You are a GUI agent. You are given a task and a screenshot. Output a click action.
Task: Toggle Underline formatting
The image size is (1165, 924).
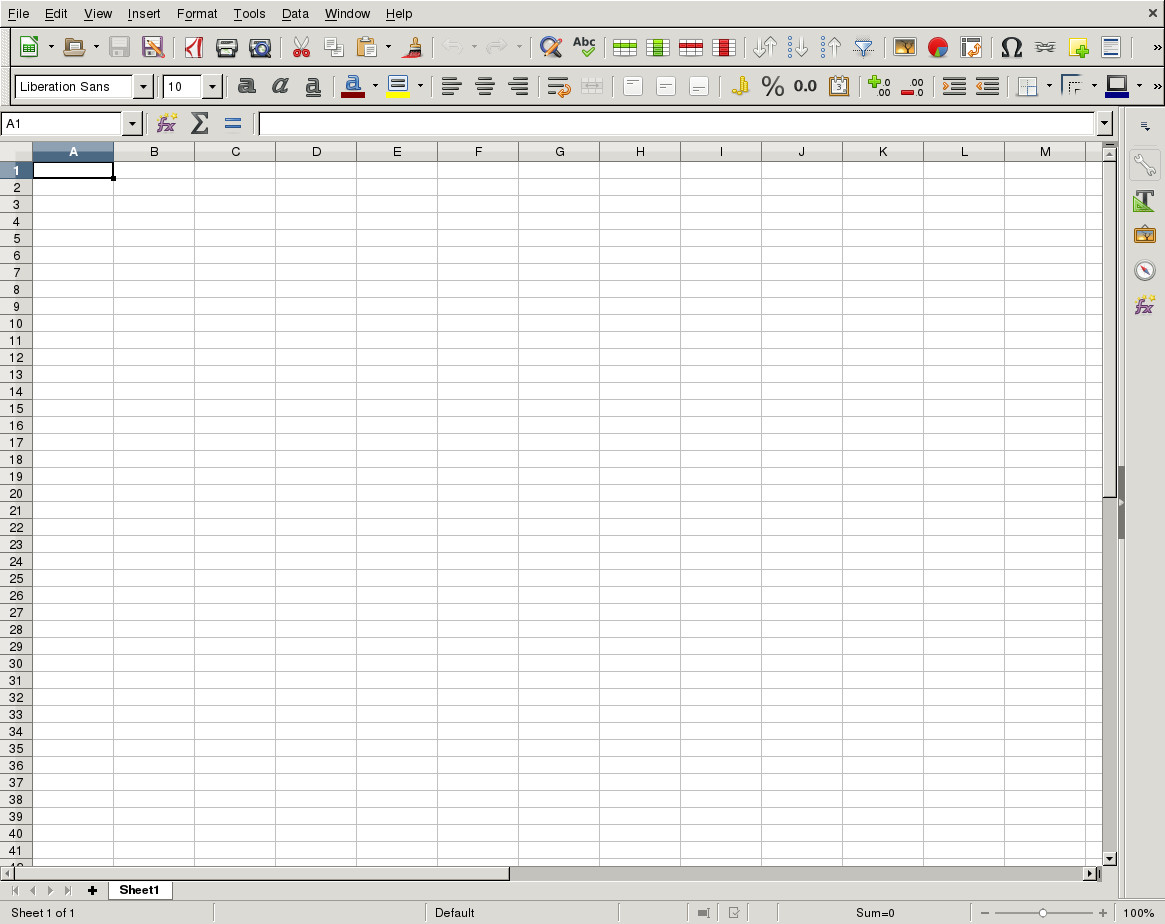point(313,86)
